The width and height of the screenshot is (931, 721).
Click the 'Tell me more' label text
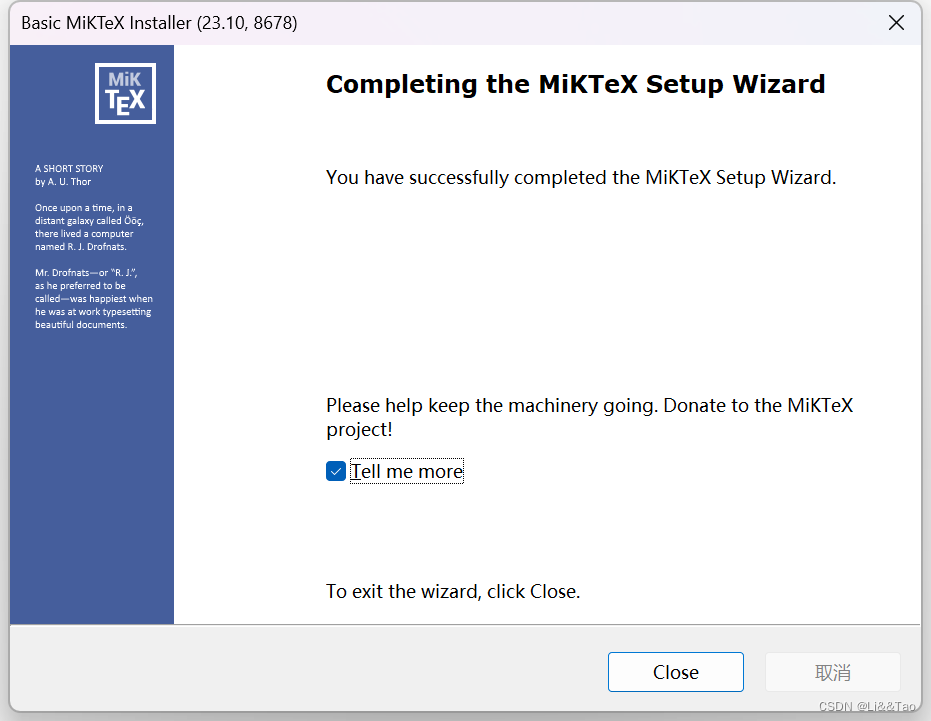(x=407, y=471)
